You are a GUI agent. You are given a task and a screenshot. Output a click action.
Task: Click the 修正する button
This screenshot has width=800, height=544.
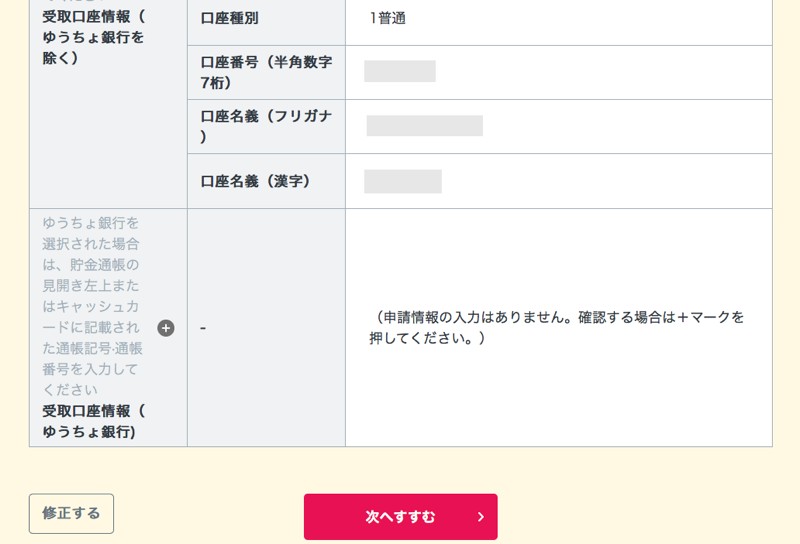[x=71, y=514]
